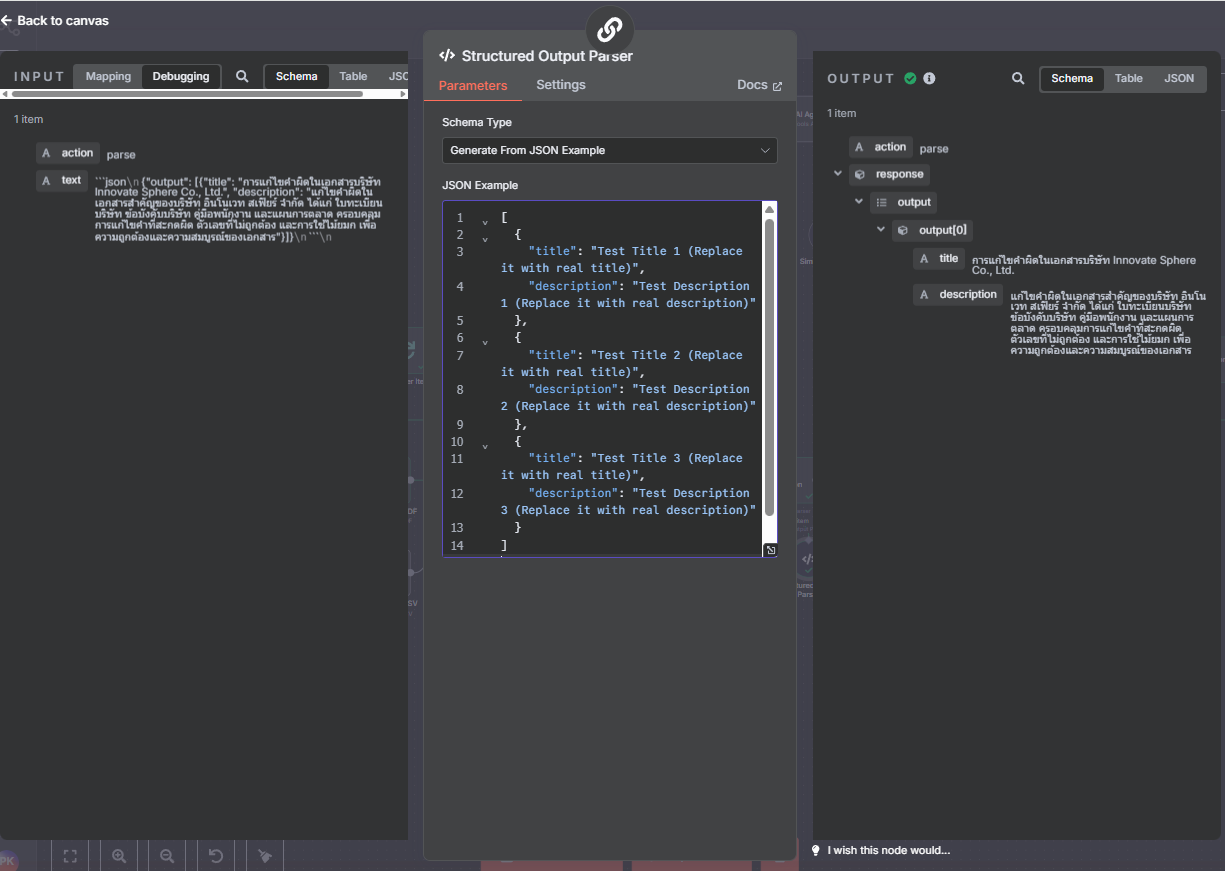This screenshot has height=871, width=1225.
Task: Click the 'description' field pill in output
Action: pos(958,294)
